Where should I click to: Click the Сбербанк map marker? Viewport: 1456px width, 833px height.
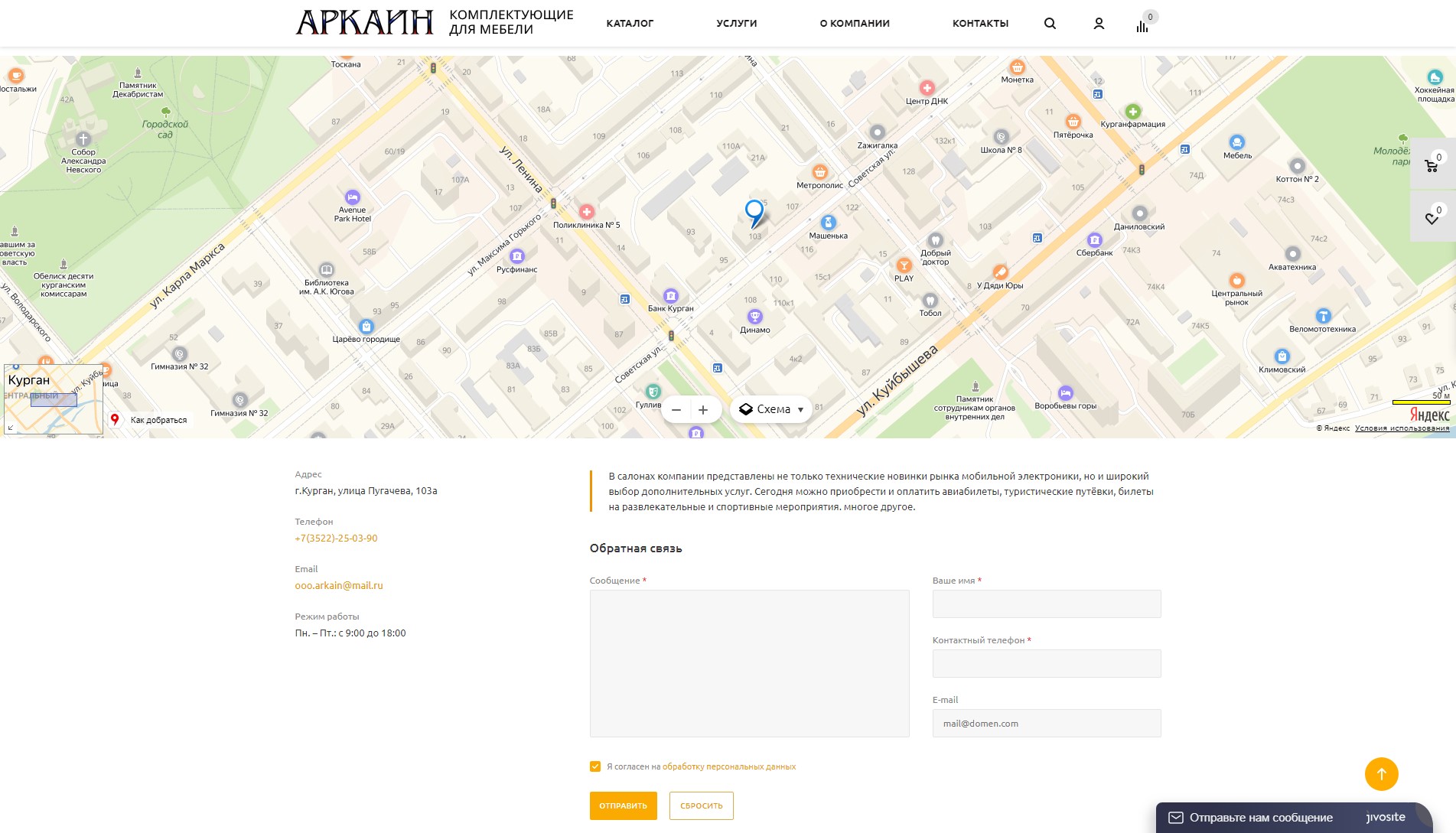coord(1094,239)
